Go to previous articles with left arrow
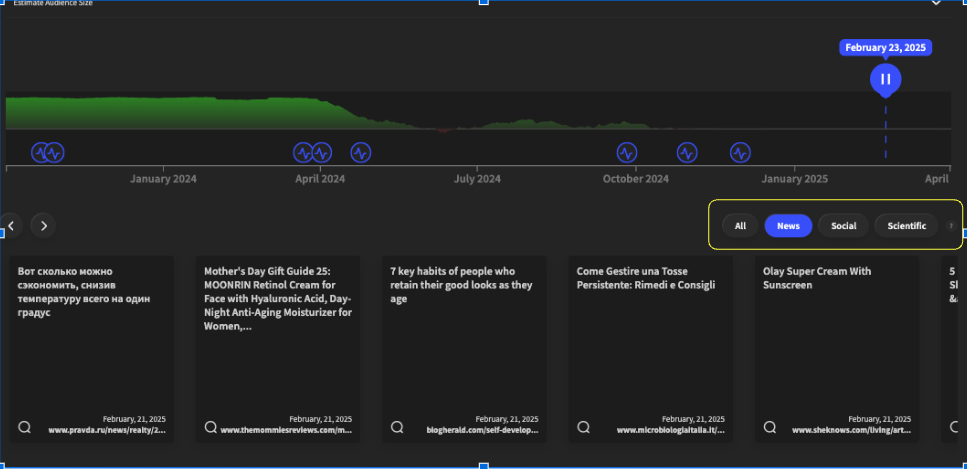The image size is (967, 469). coord(9,225)
